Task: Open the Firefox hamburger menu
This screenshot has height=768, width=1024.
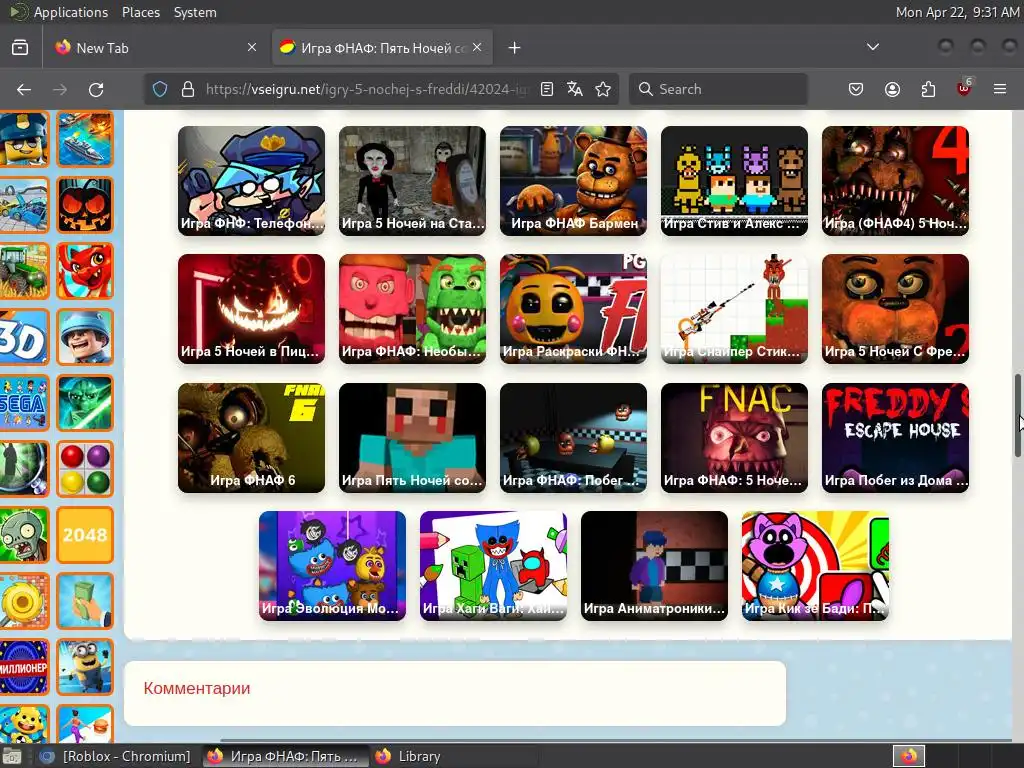Action: click(1000, 89)
